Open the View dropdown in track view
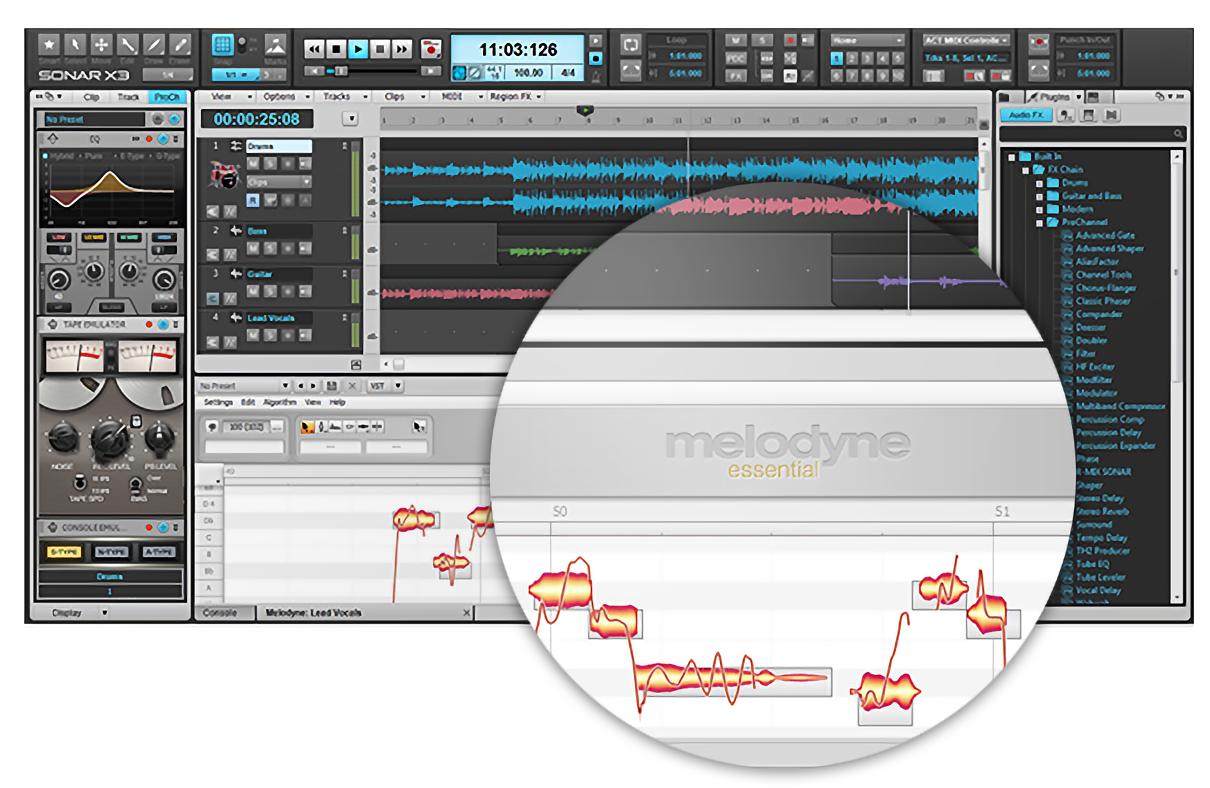Image resolution: width=1210 pixels, height=788 pixels. (226, 97)
